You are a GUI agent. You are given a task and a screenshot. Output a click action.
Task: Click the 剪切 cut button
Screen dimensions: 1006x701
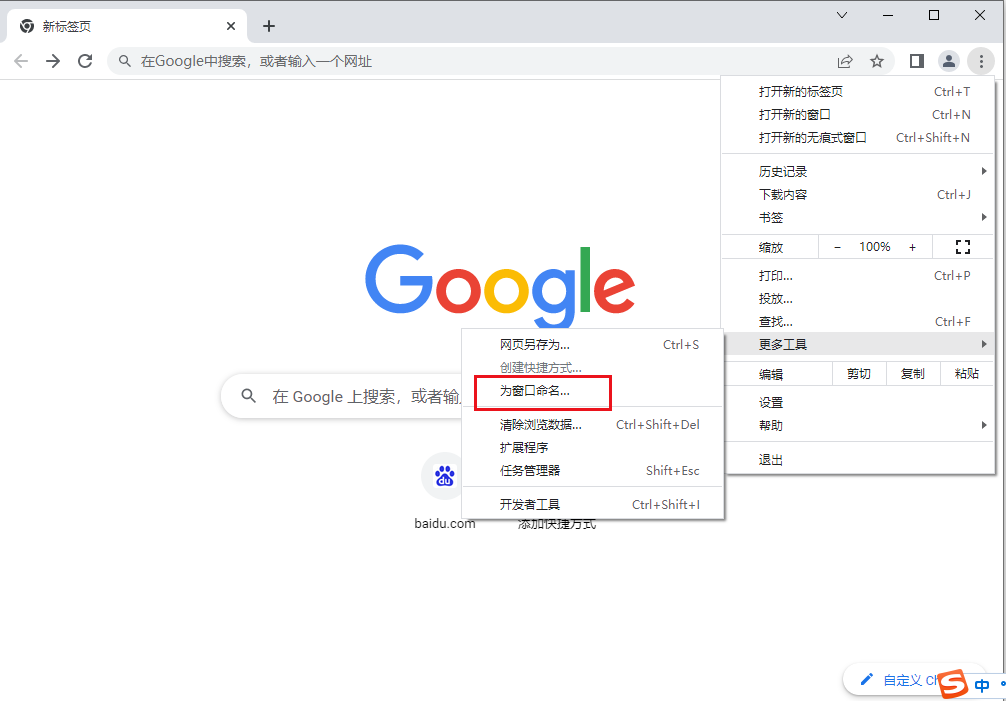pos(858,374)
